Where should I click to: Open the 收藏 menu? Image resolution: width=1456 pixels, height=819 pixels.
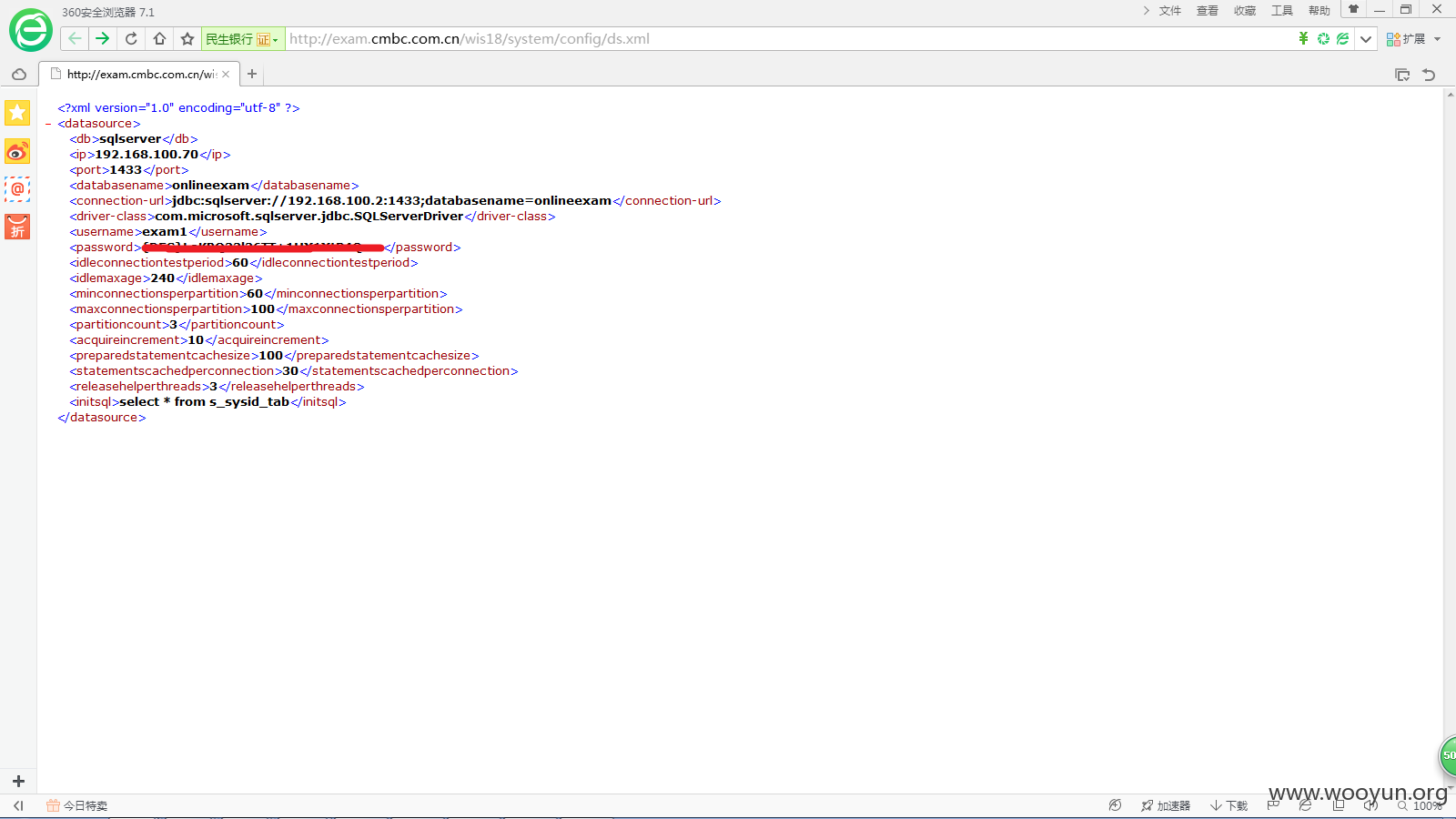pyautogui.click(x=1245, y=11)
